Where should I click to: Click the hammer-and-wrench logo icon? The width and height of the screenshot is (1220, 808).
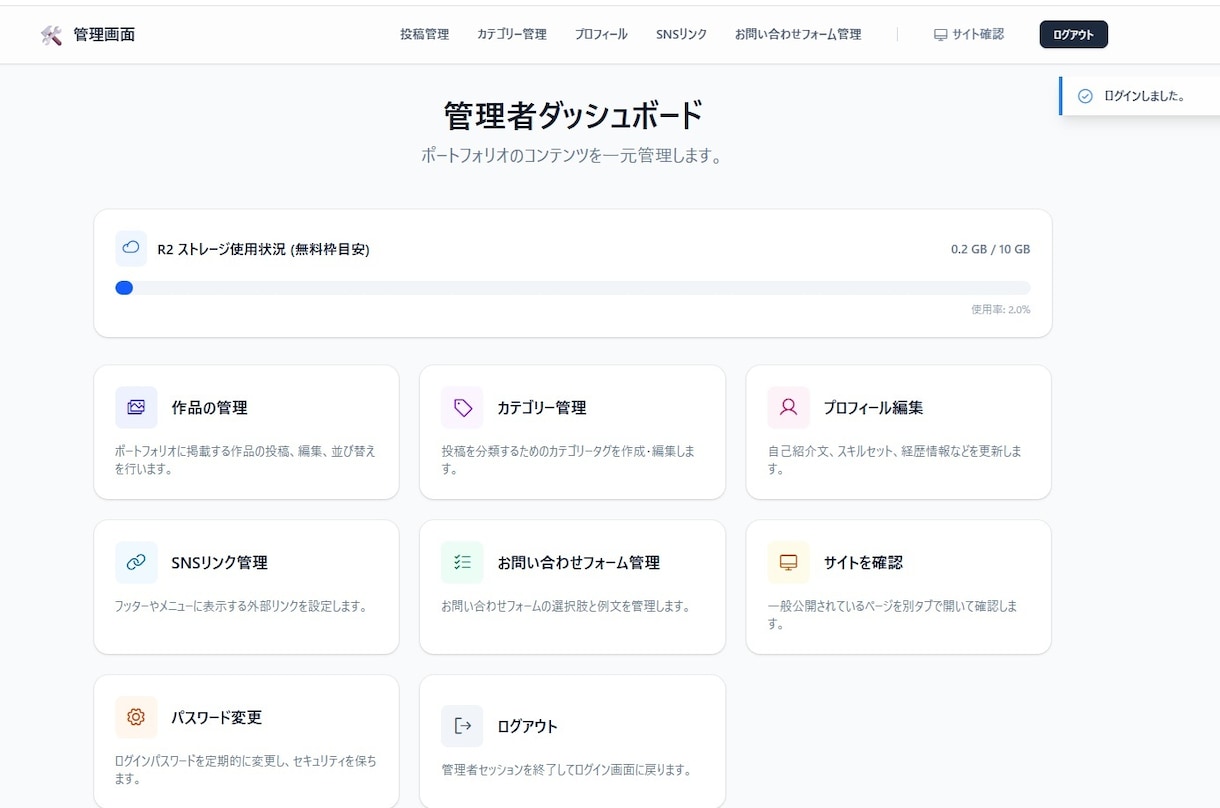click(x=51, y=35)
